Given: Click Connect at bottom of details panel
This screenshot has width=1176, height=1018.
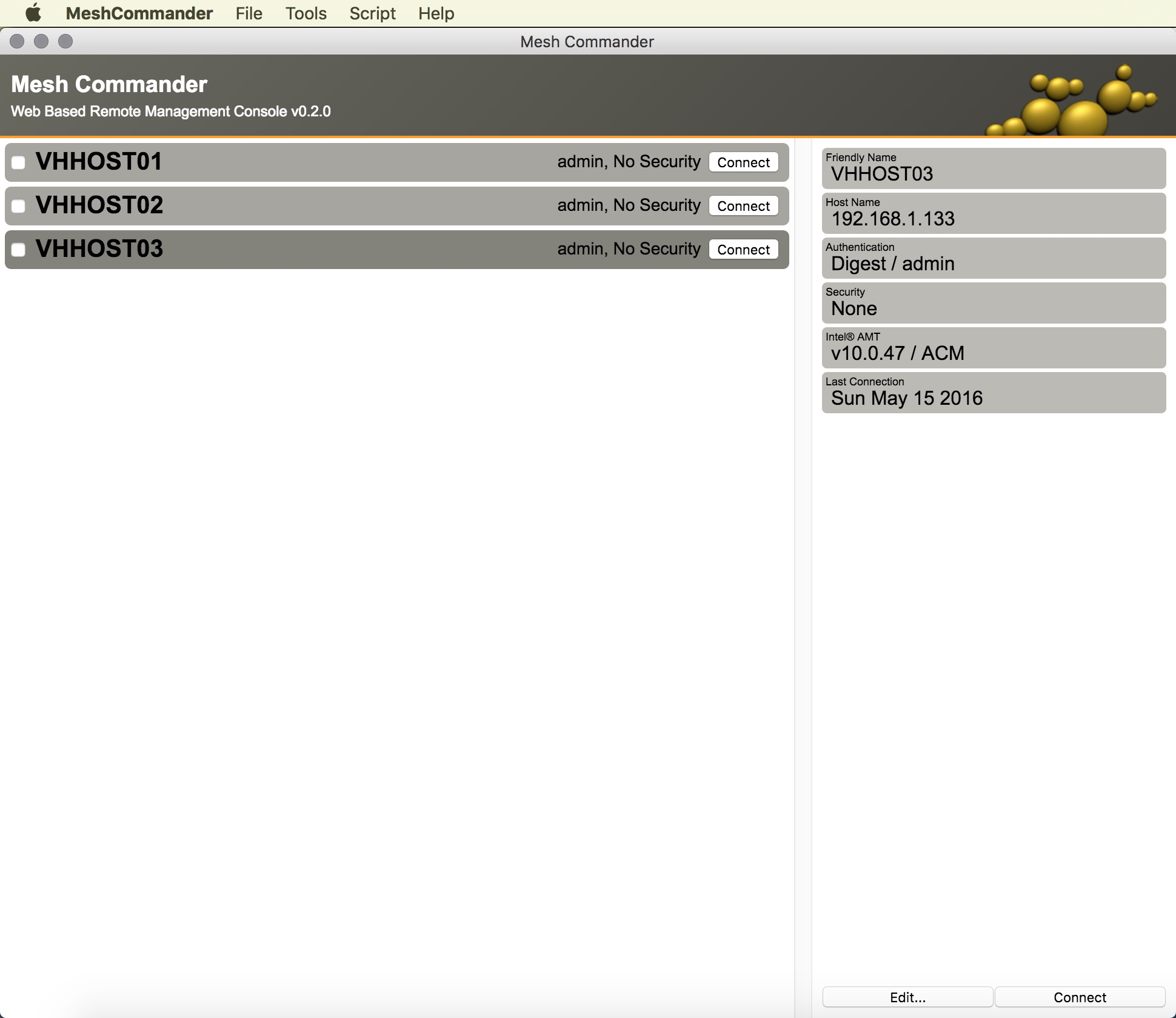Looking at the screenshot, I should [x=1080, y=997].
